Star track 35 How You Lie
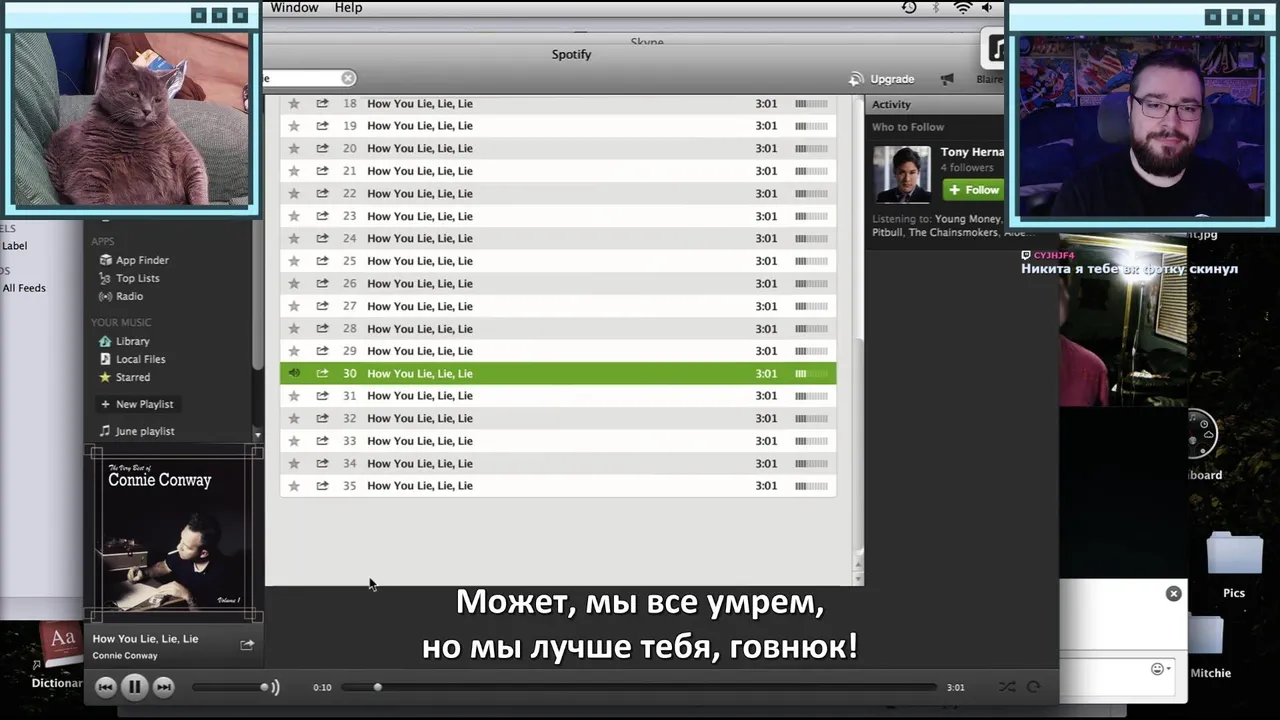 pos(294,486)
